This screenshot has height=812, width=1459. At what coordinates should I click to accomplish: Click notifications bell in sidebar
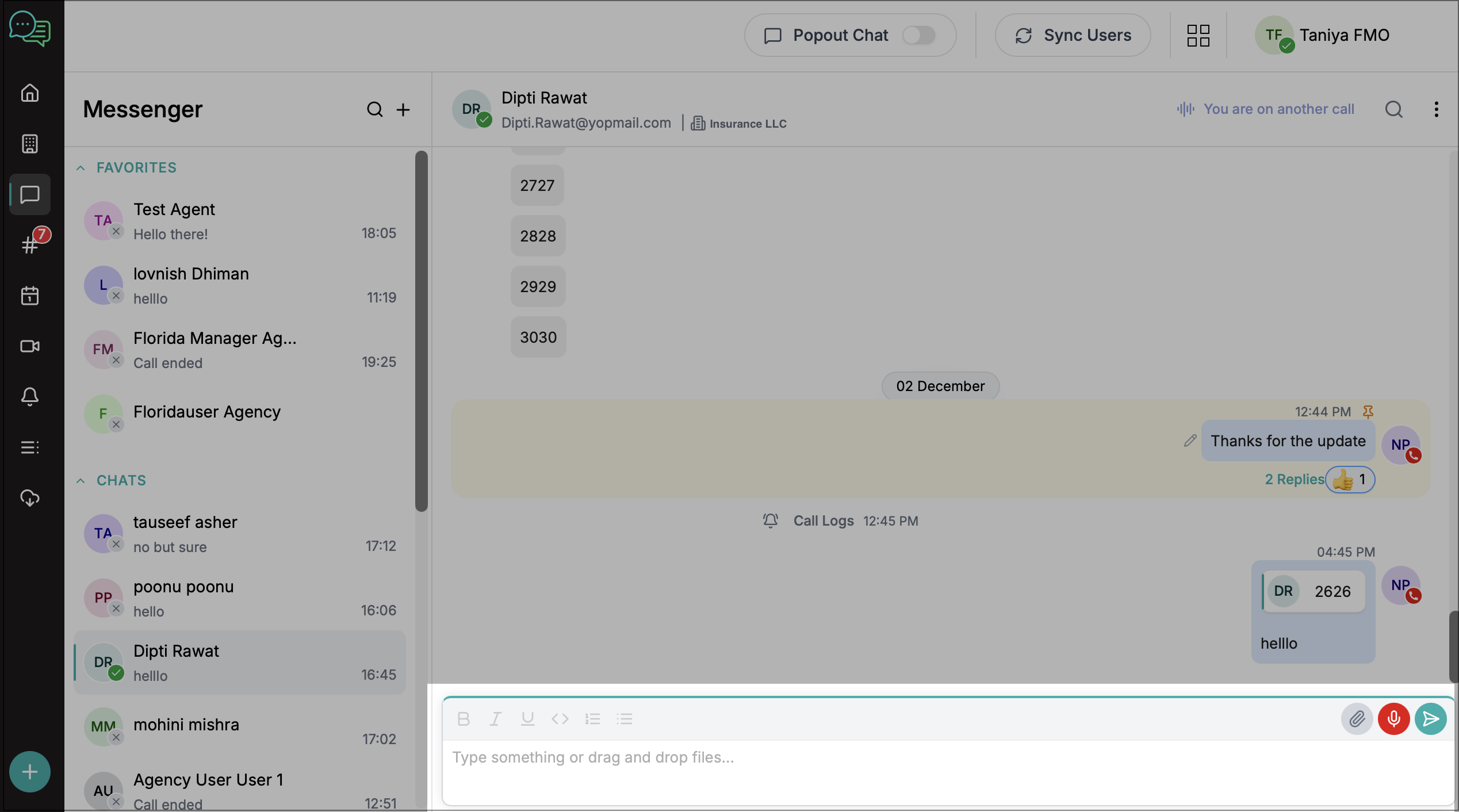[x=30, y=397]
